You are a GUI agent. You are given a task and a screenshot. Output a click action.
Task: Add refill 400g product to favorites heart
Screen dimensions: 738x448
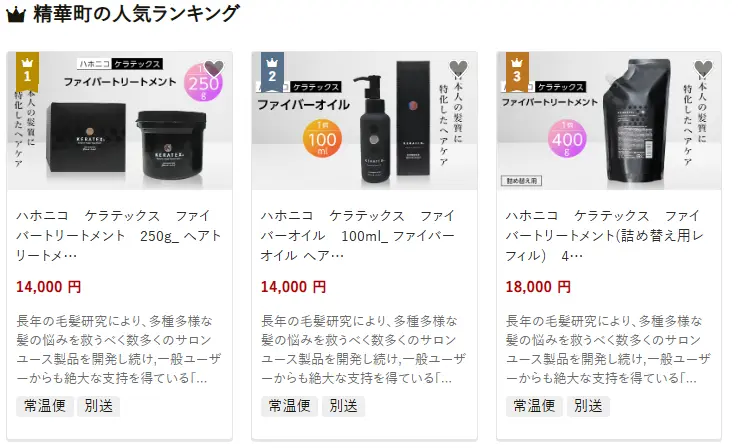click(703, 69)
